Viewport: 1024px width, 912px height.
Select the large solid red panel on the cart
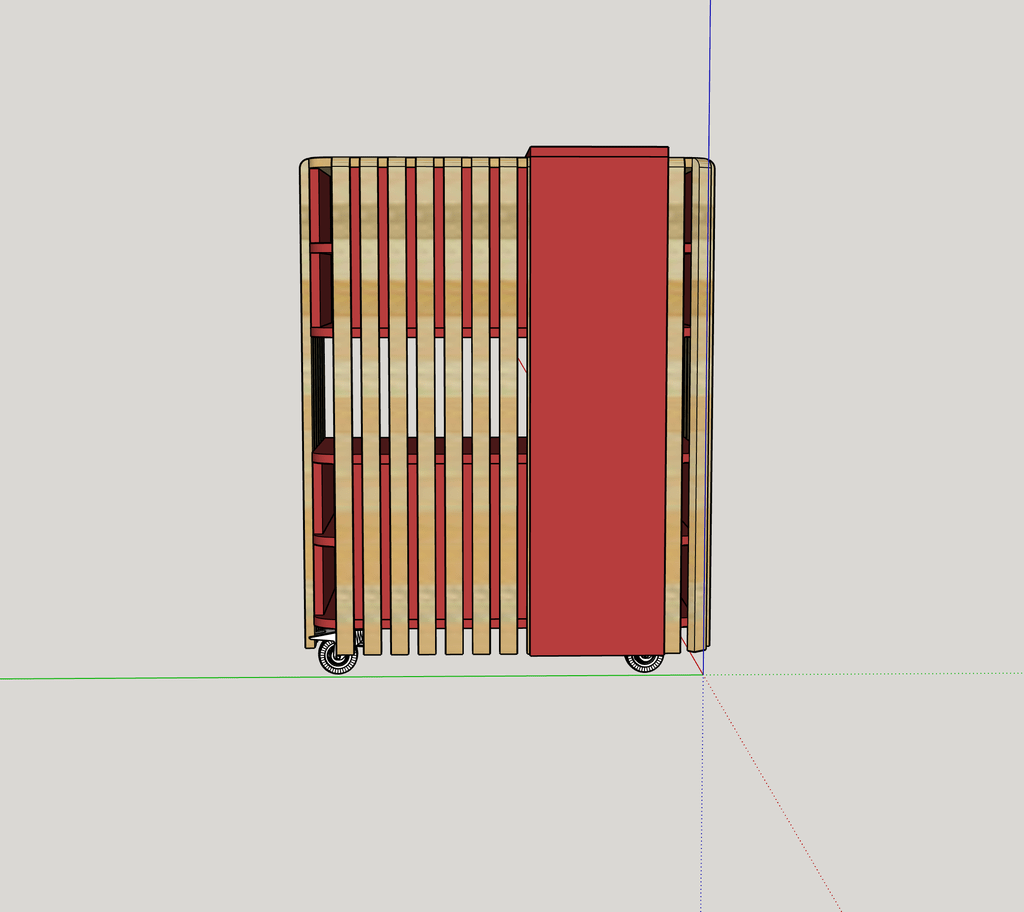tap(598, 401)
